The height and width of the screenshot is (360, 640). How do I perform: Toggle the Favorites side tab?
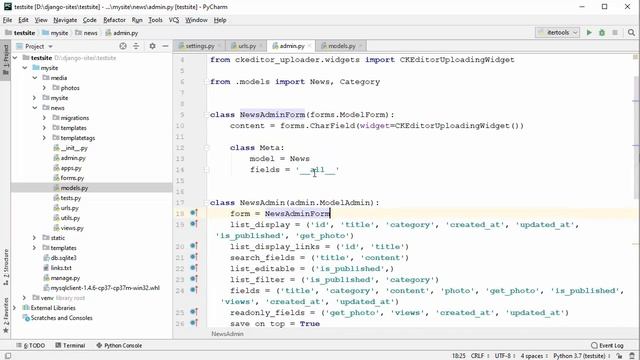6,316
